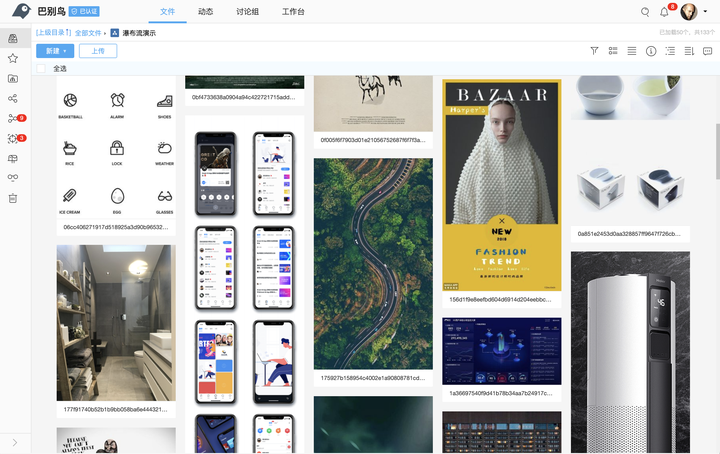This screenshot has height=454, width=720.
Task: Click filename starting 0f005f6f7903
Action: point(373,140)
